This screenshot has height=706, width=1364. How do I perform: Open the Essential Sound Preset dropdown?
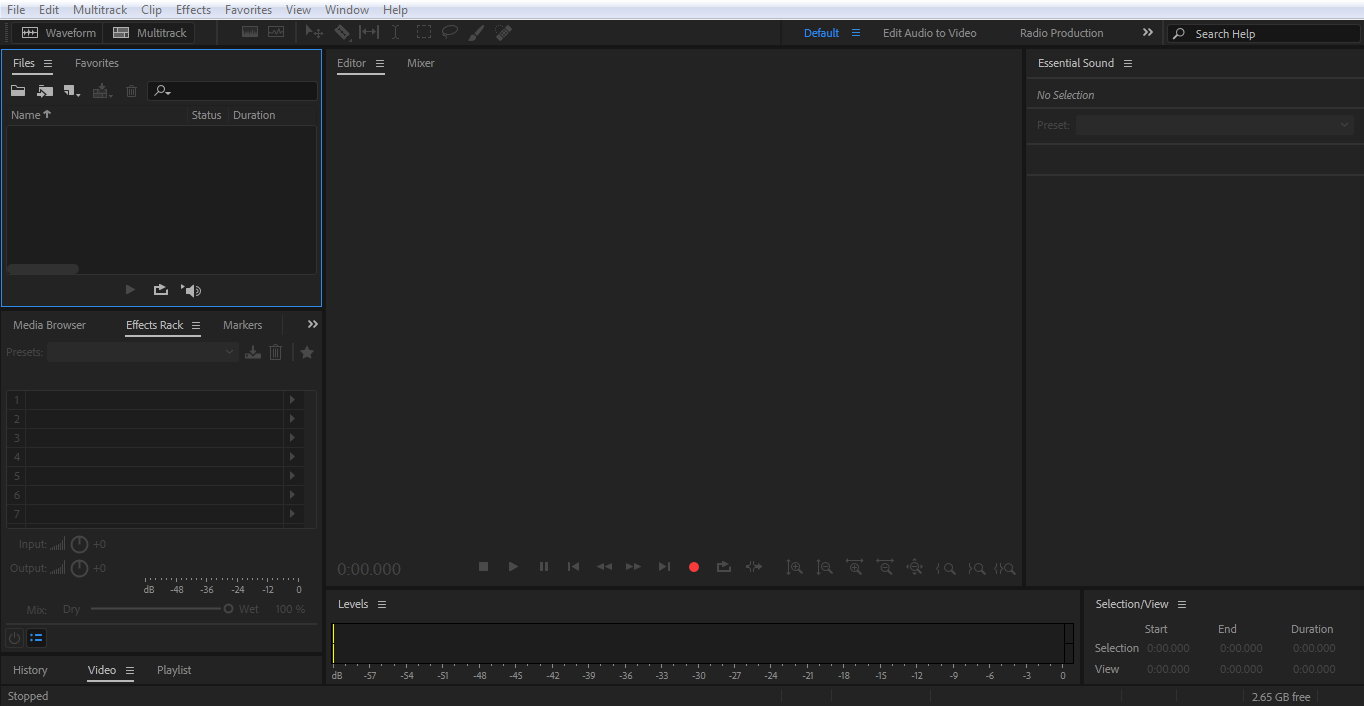coord(1214,125)
